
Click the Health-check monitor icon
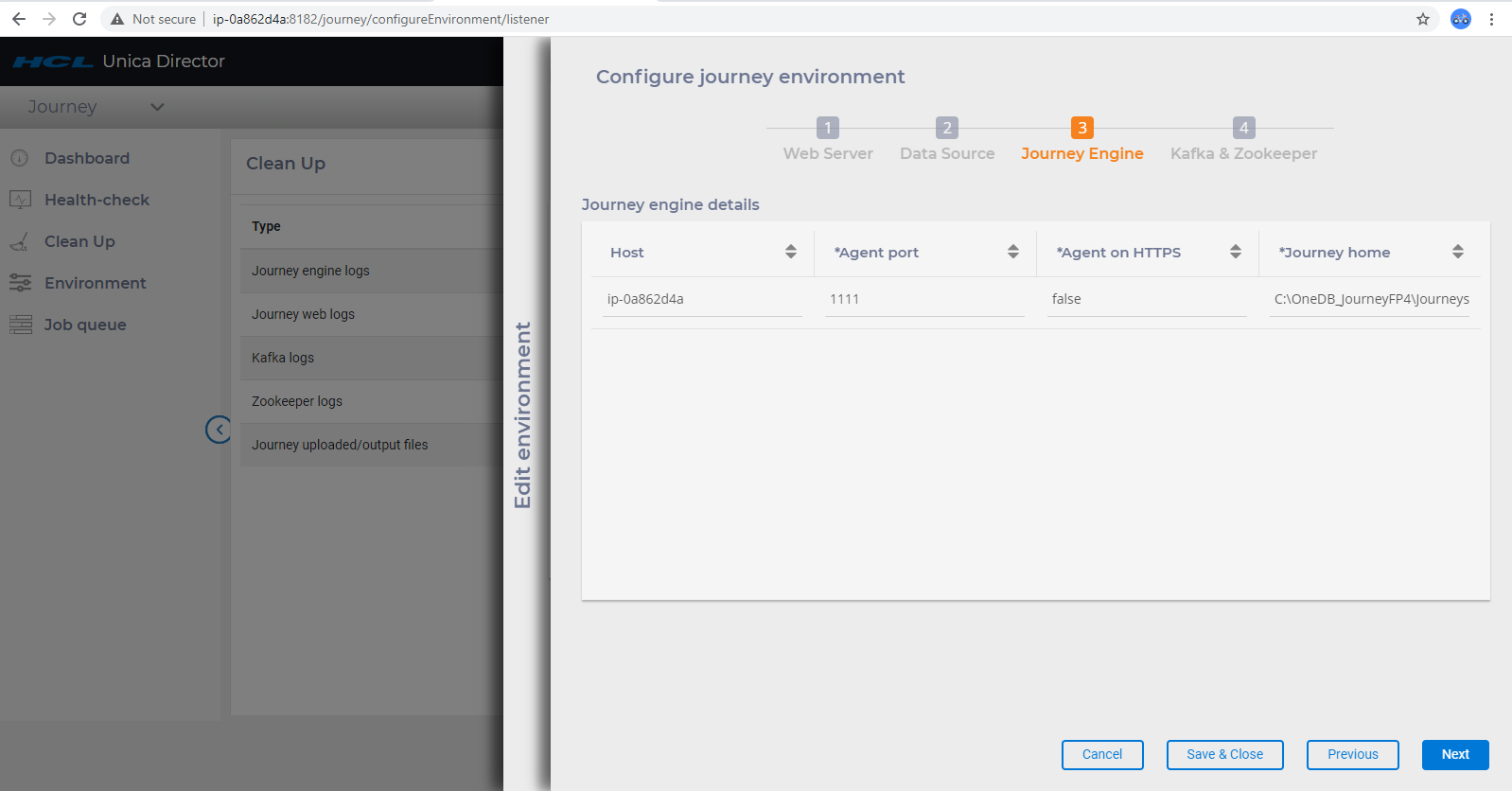point(20,200)
